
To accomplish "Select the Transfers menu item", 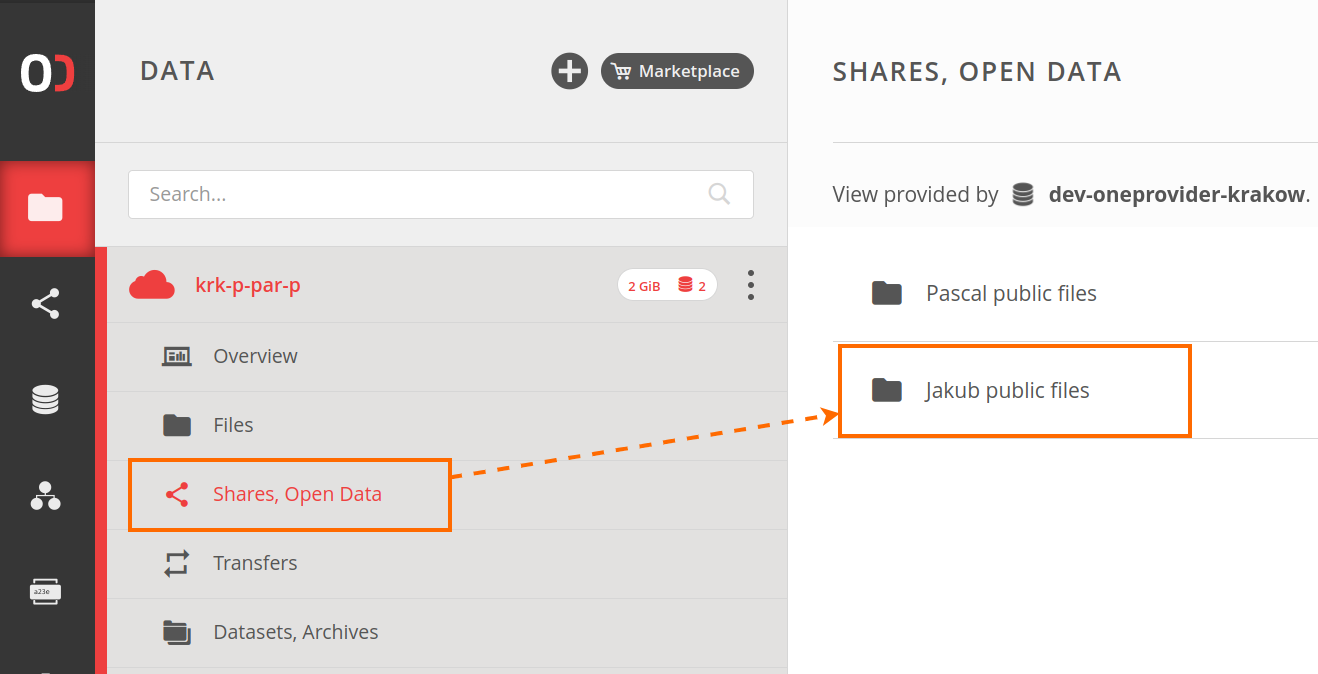I will (x=255, y=563).
